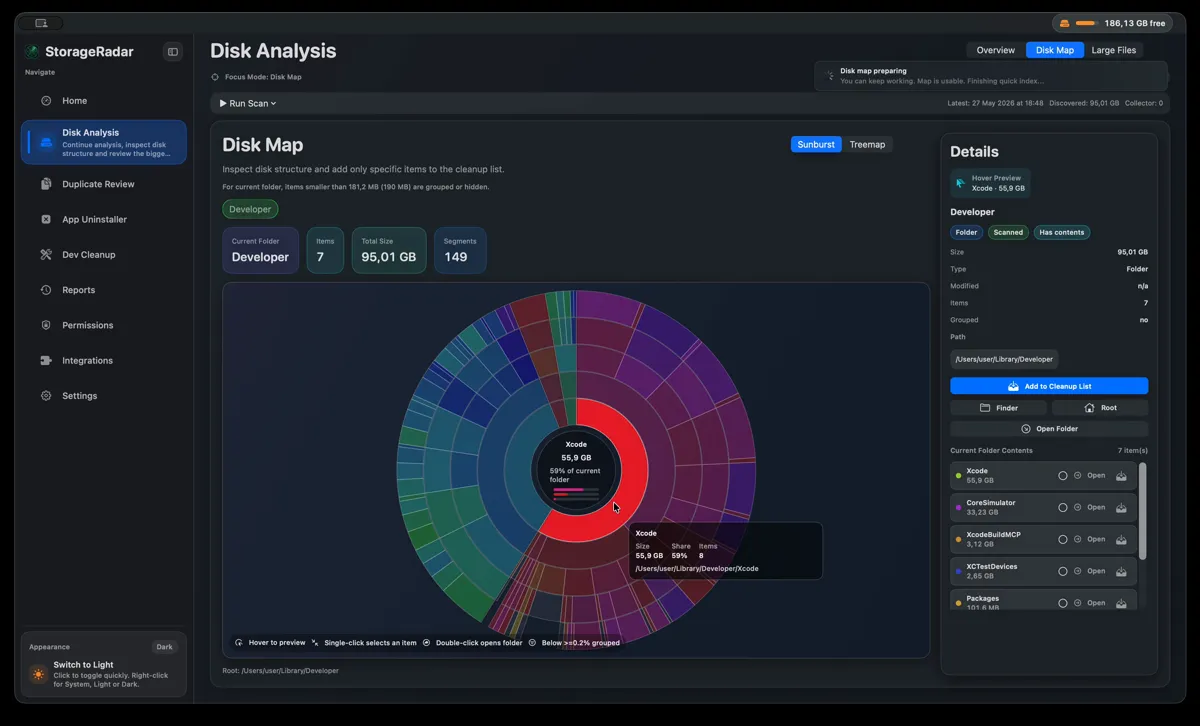The image size is (1200, 726).
Task: Click the Segments 149 card
Action: click(460, 250)
